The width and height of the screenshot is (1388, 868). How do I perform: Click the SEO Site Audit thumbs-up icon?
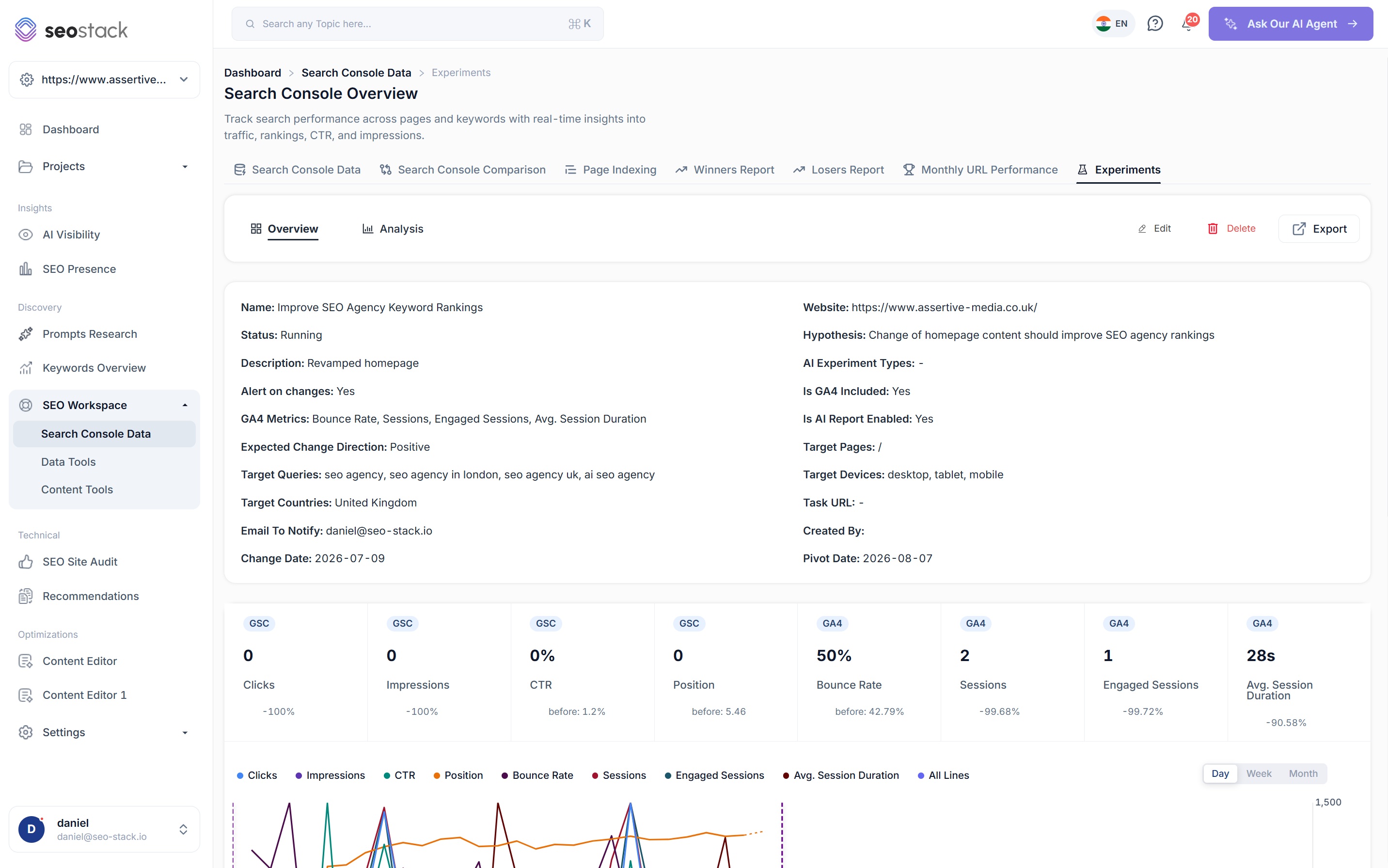point(25,561)
